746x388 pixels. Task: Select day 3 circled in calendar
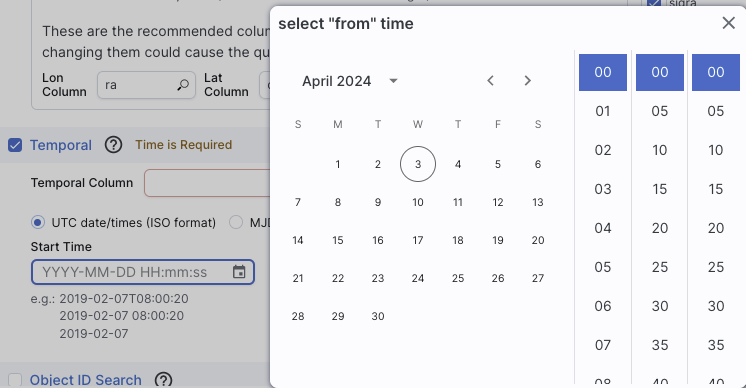[x=418, y=164]
